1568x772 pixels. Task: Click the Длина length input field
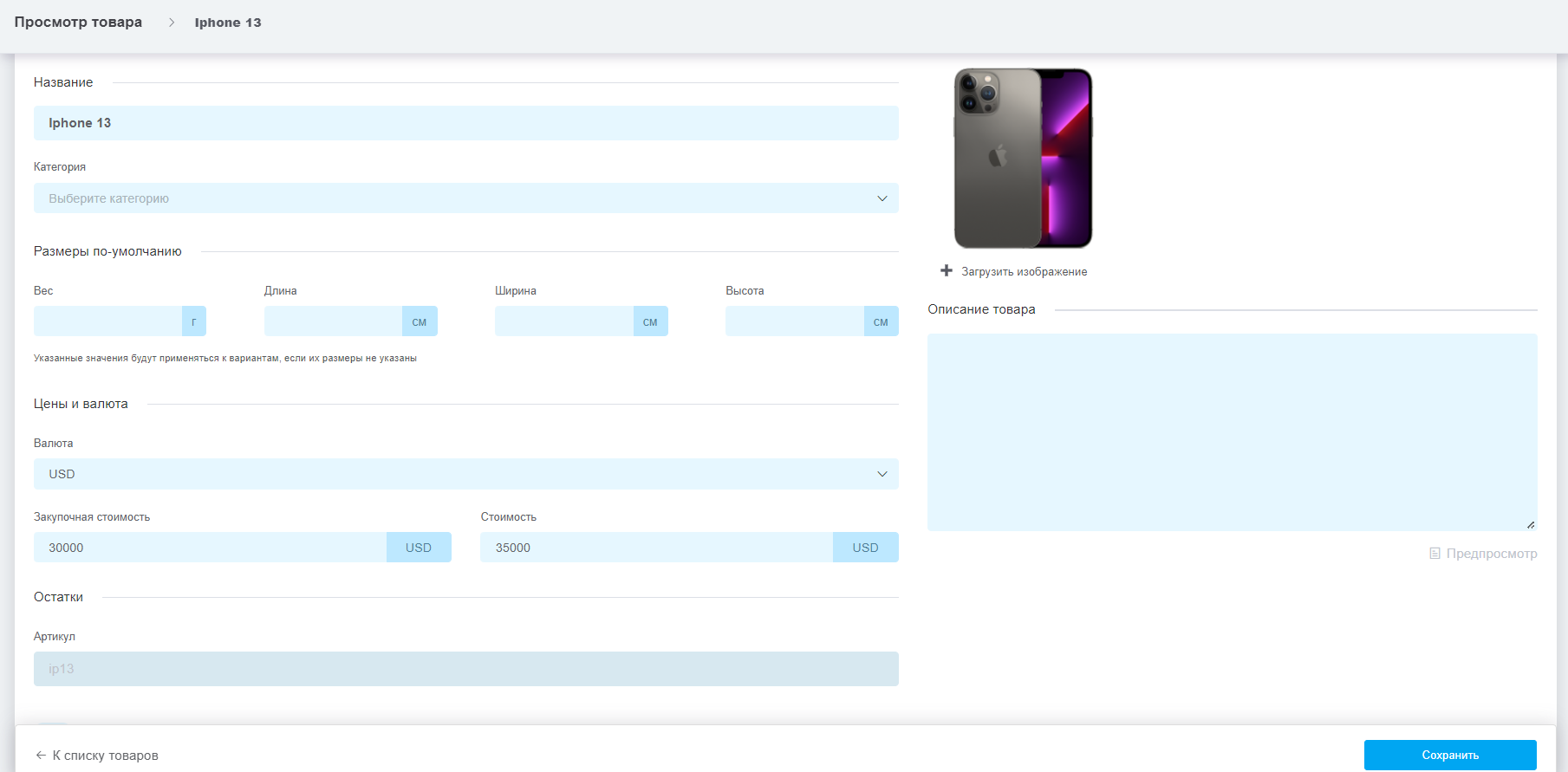tap(333, 321)
